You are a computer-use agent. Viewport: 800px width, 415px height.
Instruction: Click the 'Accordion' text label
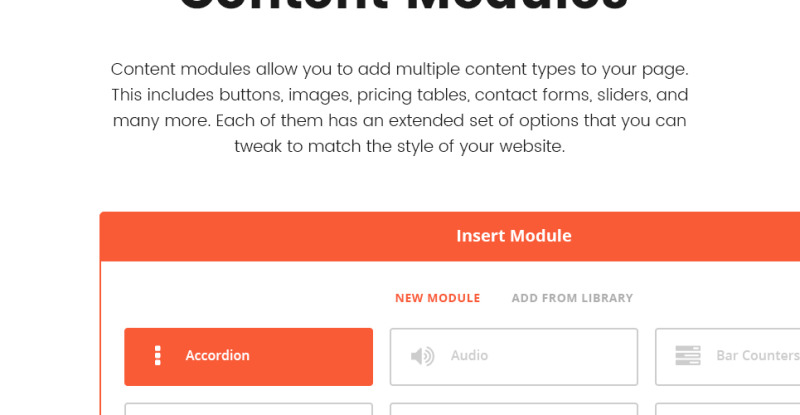click(217, 355)
